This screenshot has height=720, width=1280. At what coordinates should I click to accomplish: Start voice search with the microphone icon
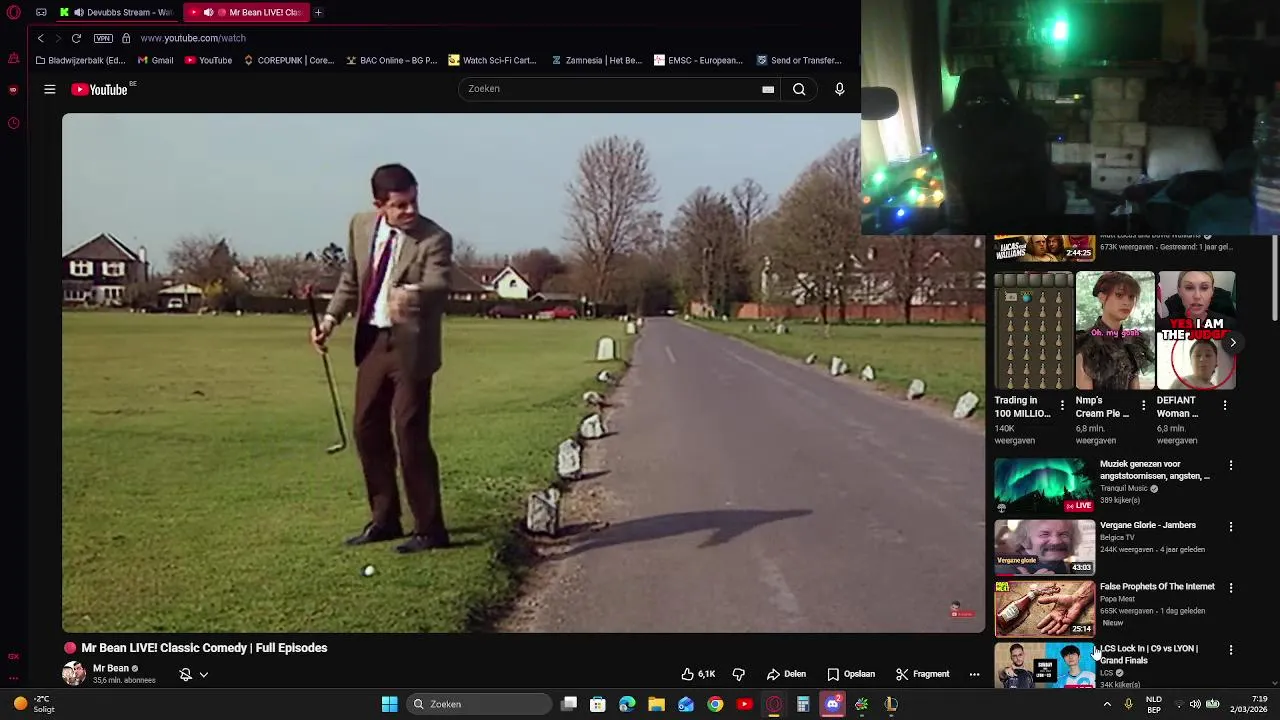(840, 89)
